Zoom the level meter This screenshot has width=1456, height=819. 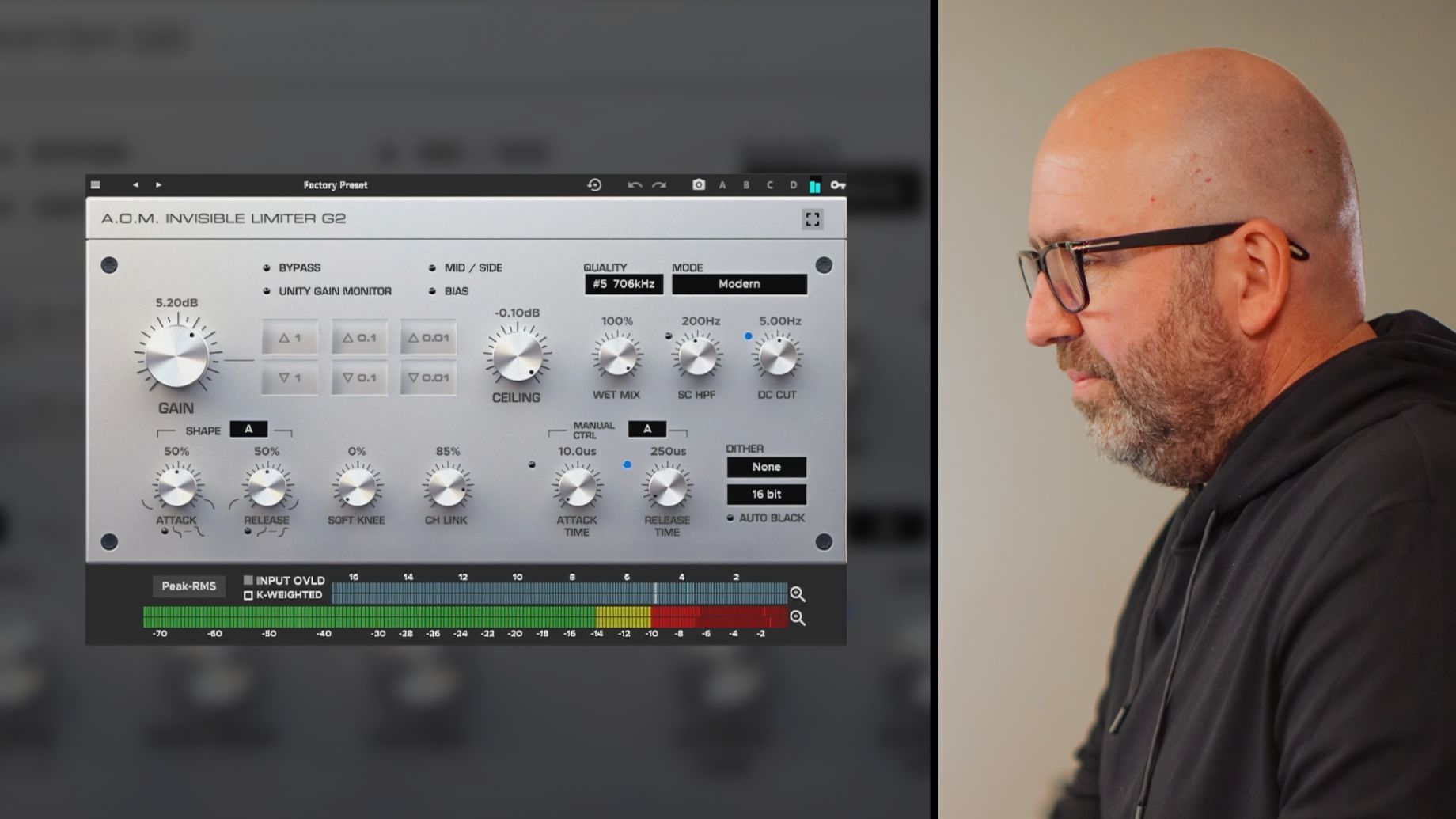click(x=798, y=618)
